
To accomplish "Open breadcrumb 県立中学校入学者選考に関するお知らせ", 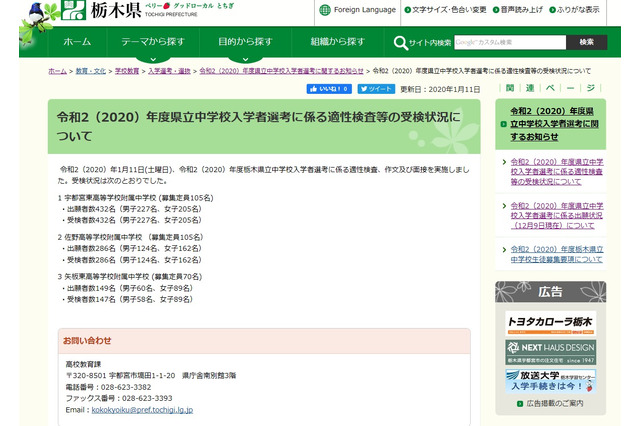I will pos(281,71).
